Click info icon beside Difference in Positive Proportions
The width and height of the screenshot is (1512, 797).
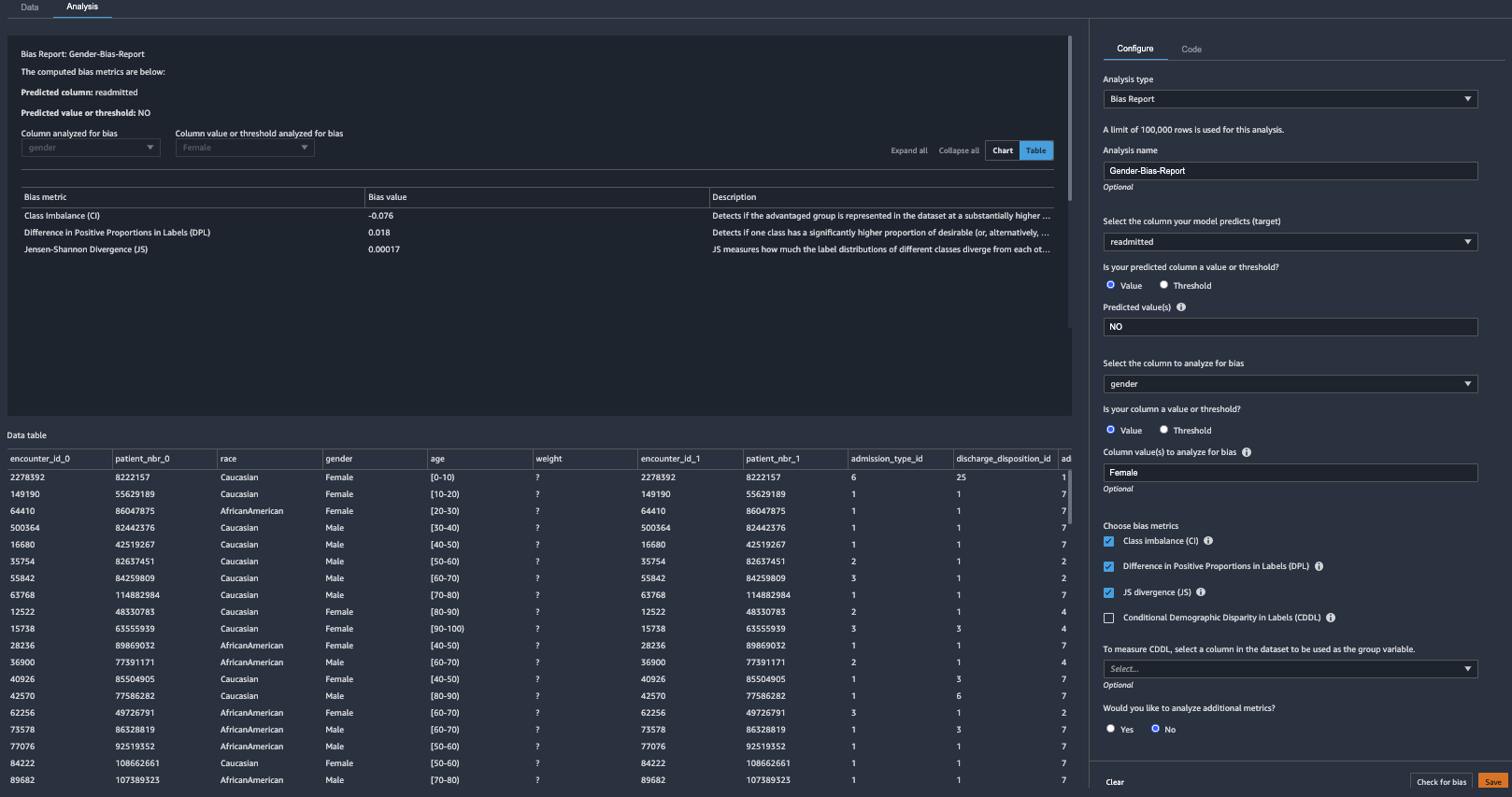(x=1319, y=566)
